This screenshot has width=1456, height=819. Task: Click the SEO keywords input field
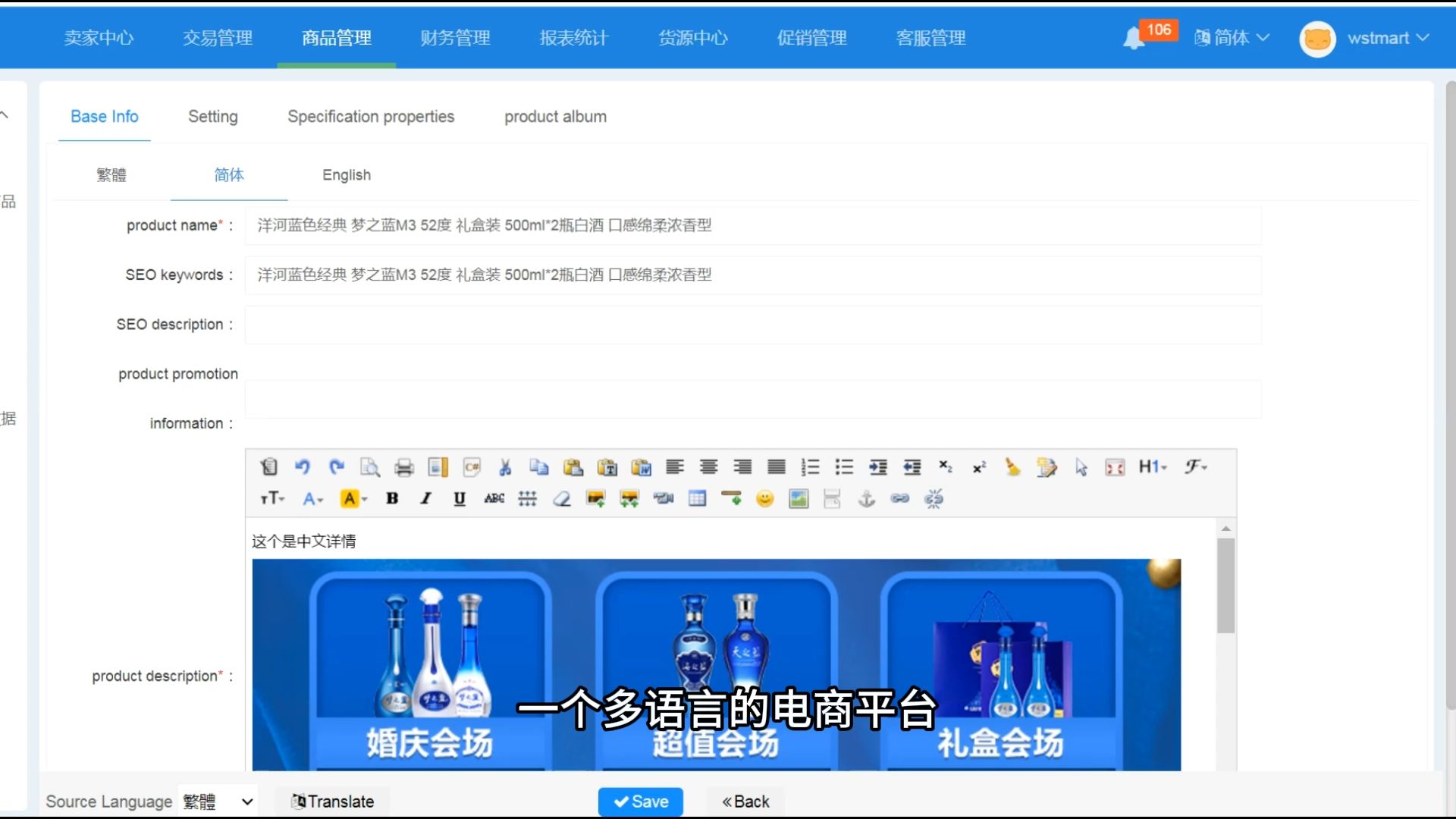click(753, 275)
